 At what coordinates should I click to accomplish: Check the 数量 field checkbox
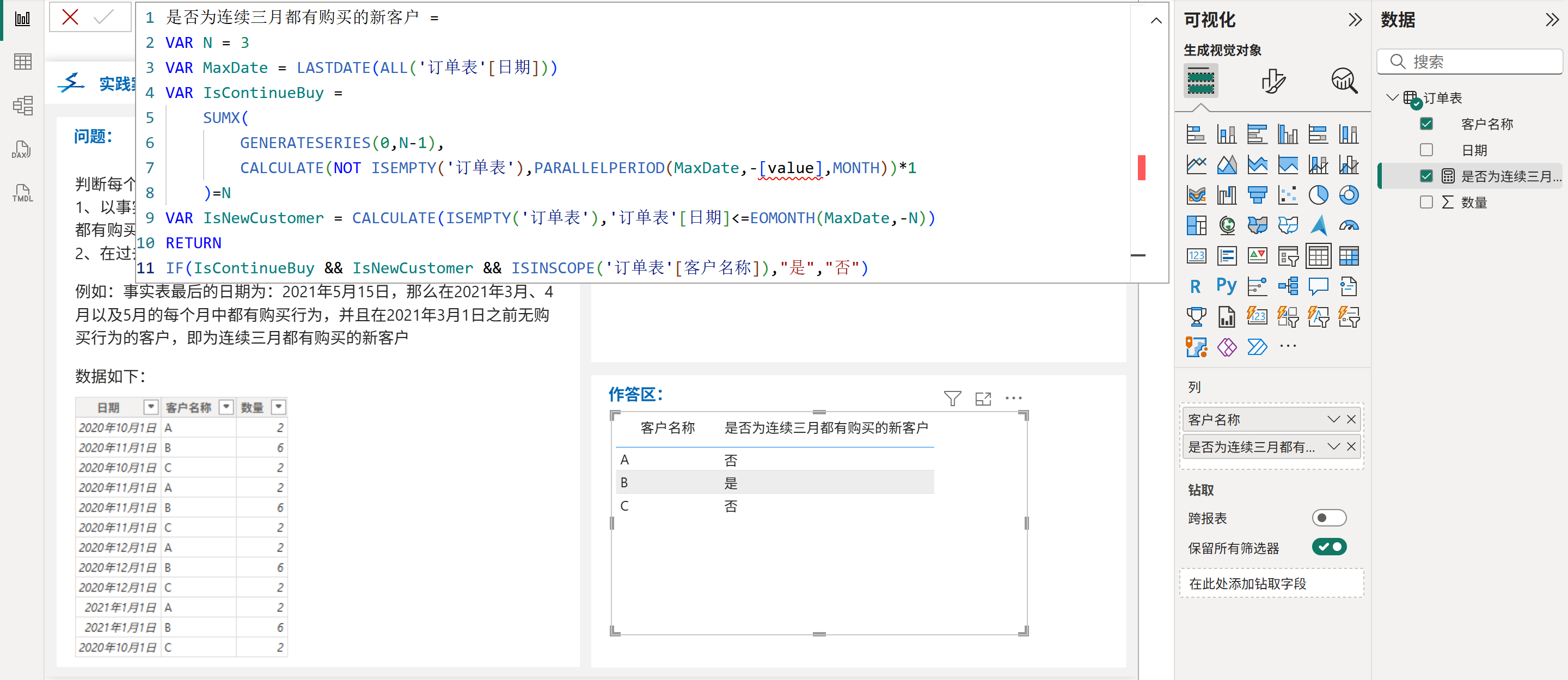1426,202
